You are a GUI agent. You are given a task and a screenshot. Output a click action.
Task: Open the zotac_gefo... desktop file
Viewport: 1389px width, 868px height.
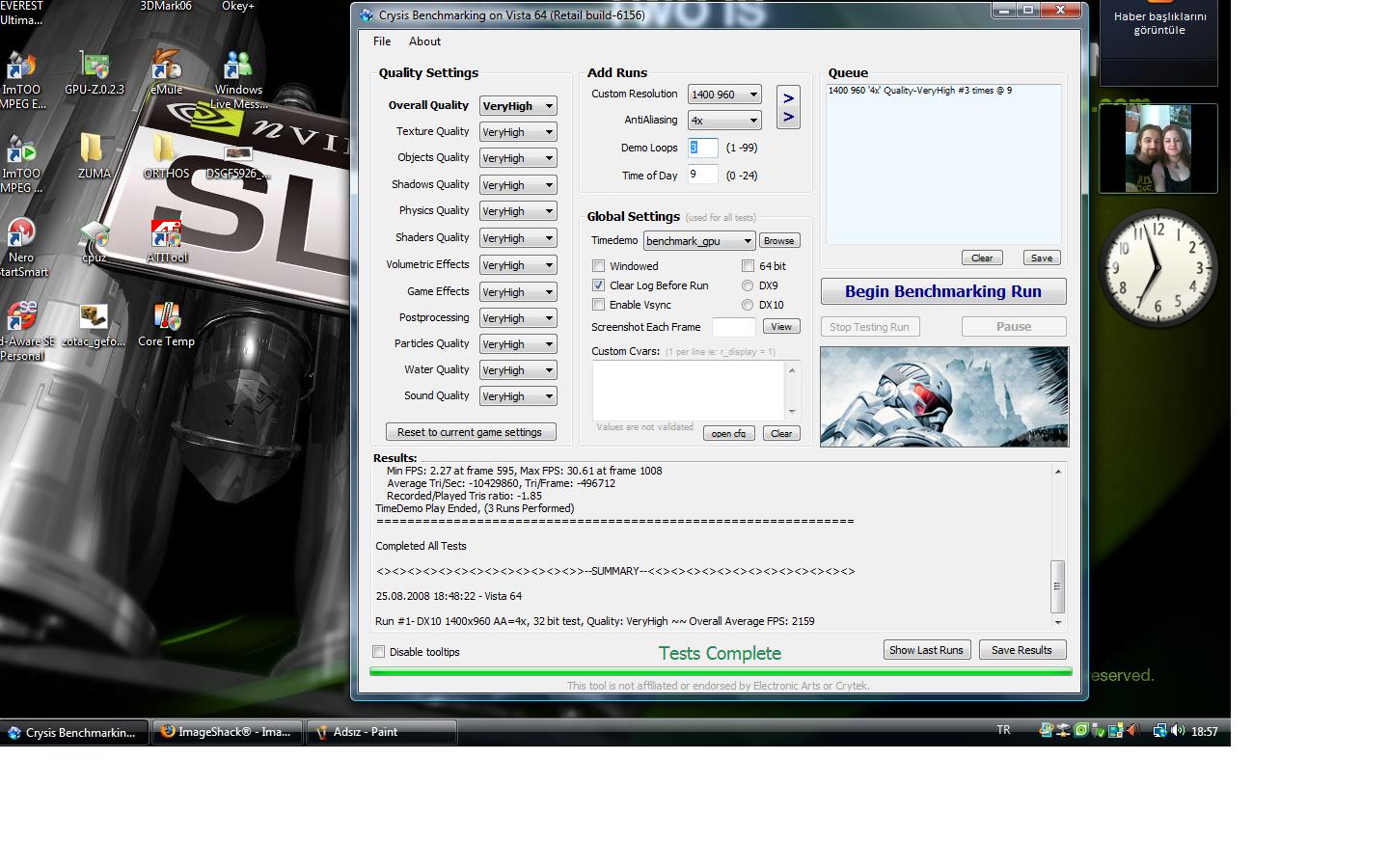[94, 325]
